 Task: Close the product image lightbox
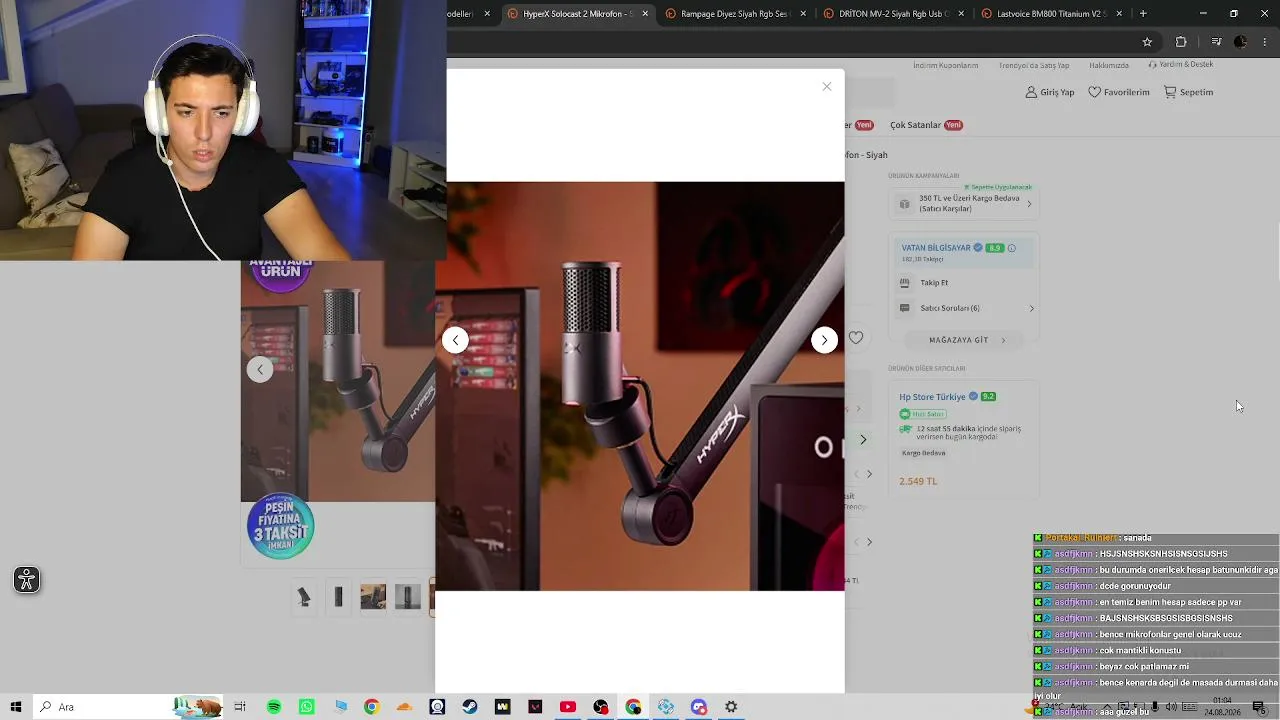point(827,87)
